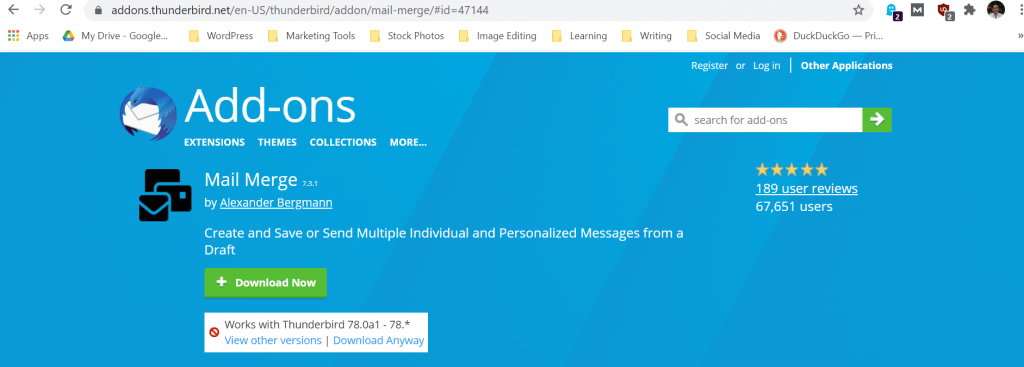Click the Thunderbird Add-ons logo
The height and width of the screenshot is (367, 1024).
[148, 114]
